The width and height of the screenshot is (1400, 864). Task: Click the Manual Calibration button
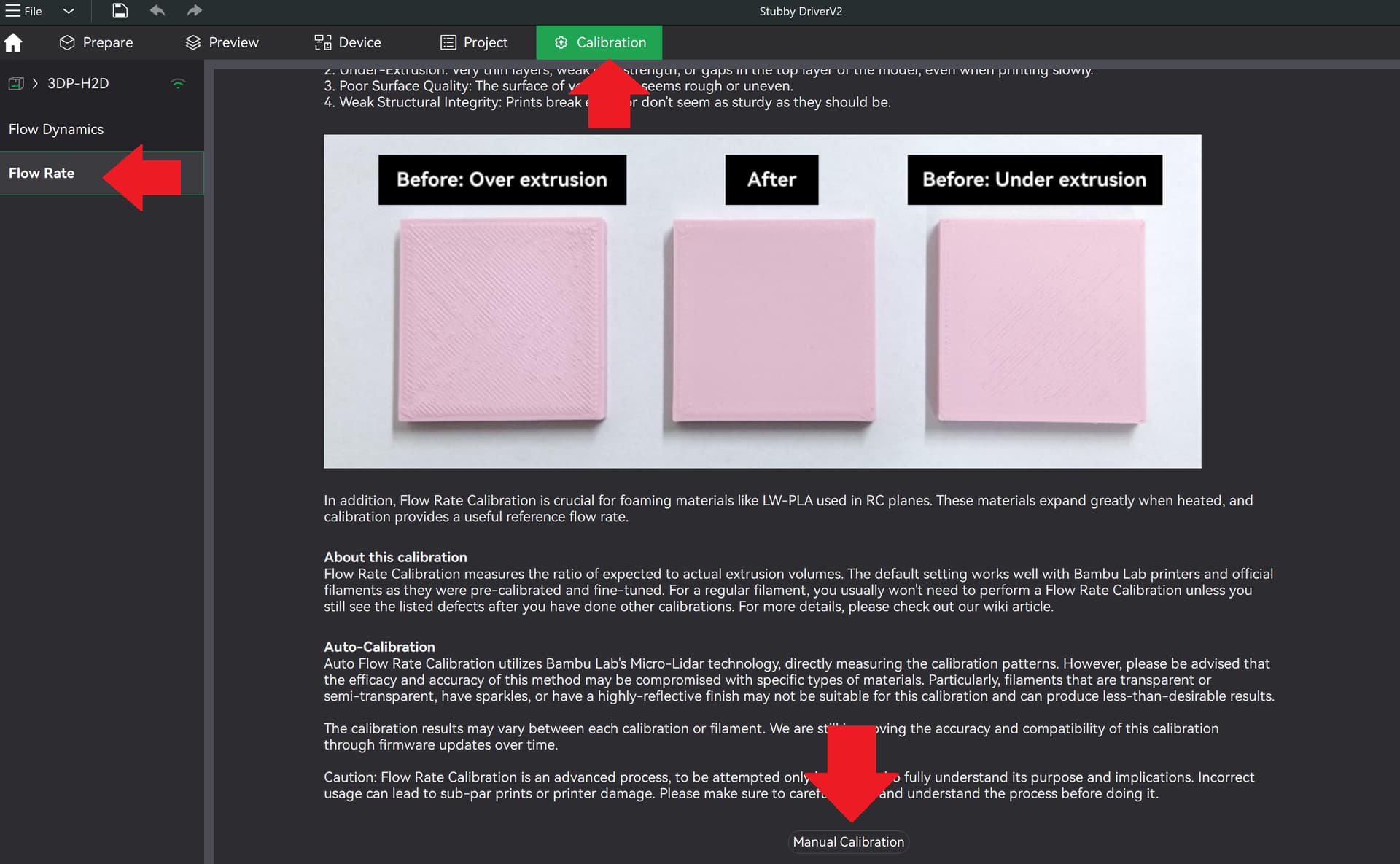tap(848, 841)
